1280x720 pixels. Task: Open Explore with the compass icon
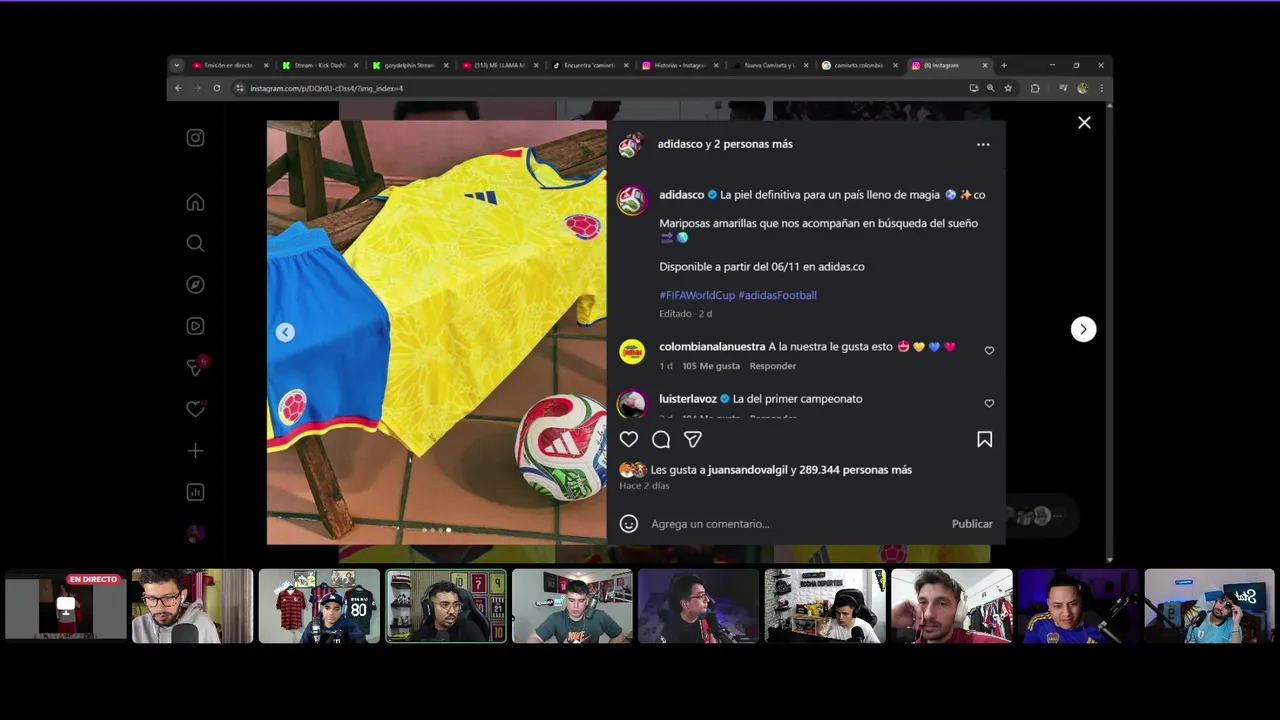click(195, 285)
